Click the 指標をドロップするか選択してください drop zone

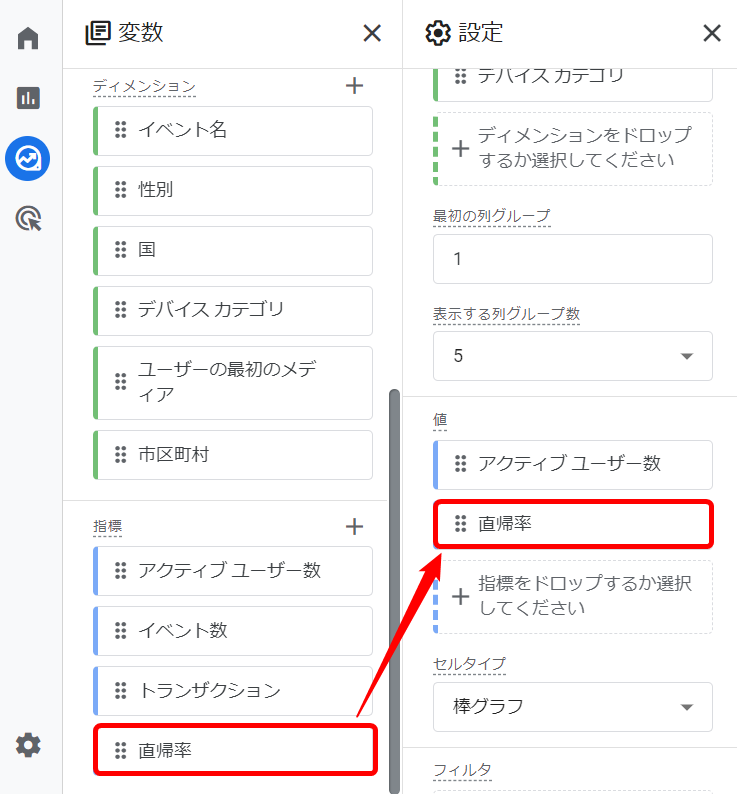[x=574, y=597]
